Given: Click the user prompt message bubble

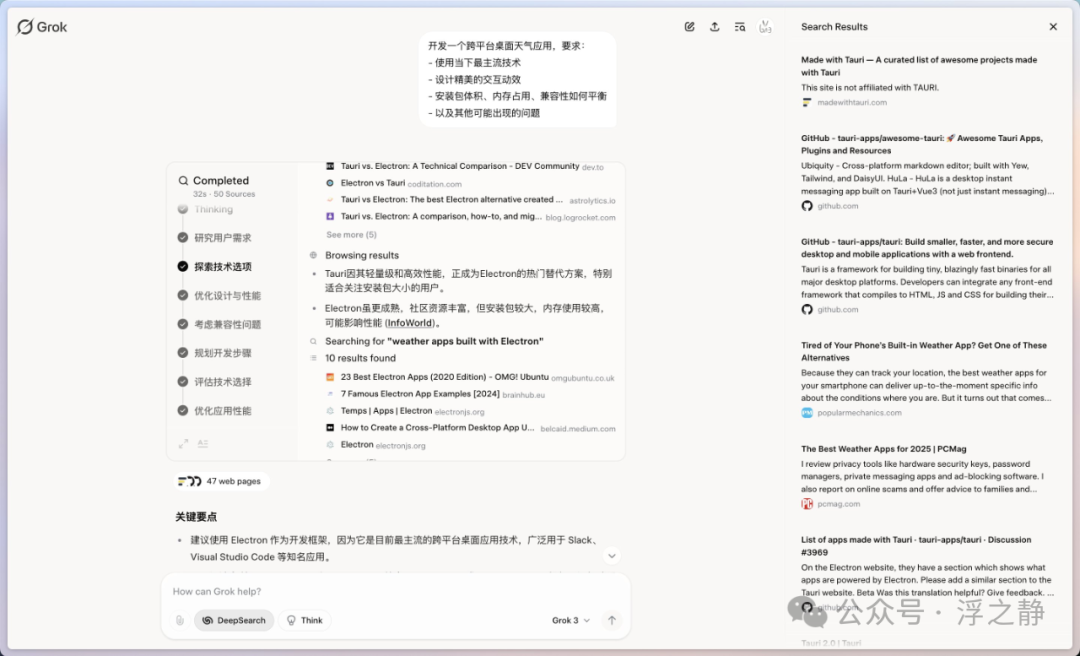Looking at the screenshot, I should tap(517, 79).
